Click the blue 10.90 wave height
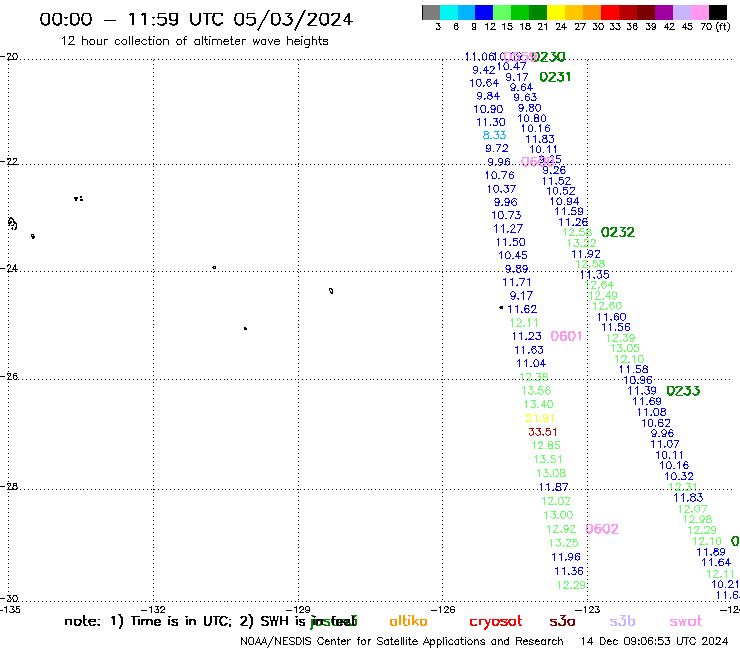Image resolution: width=740 pixels, height=650 pixels. click(488, 110)
